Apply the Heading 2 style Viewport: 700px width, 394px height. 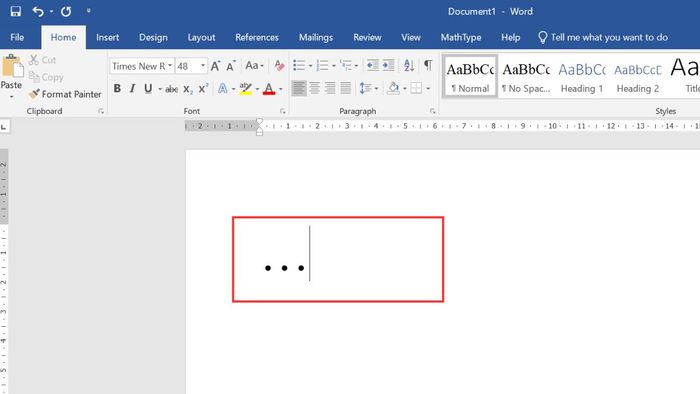pos(638,76)
